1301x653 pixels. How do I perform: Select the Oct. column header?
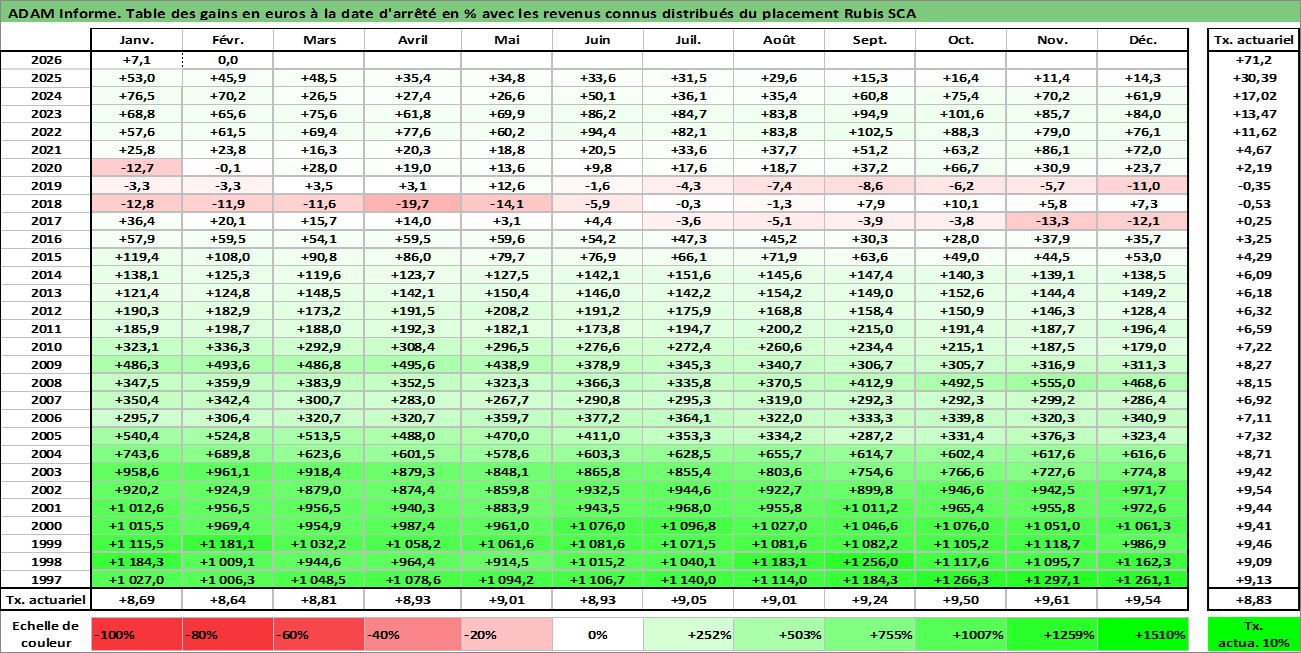(961, 40)
